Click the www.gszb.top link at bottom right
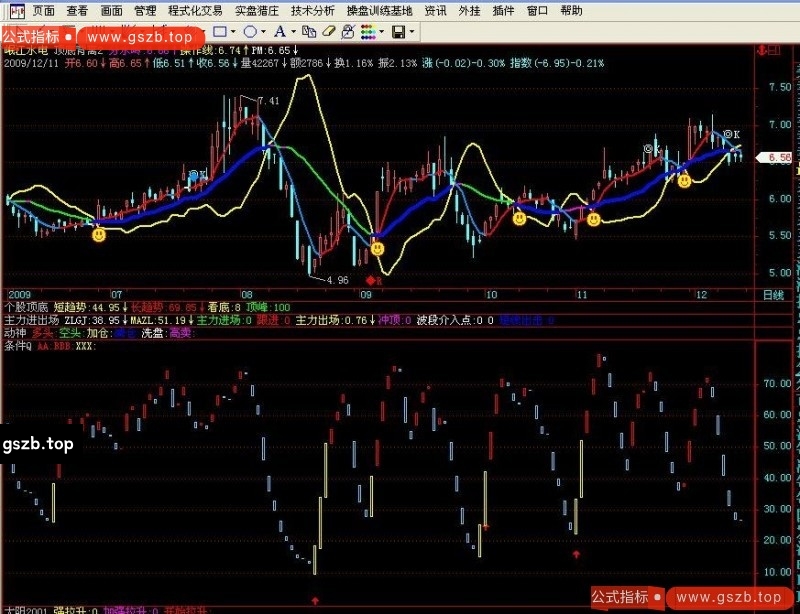This screenshot has height=614, width=800. [728, 597]
